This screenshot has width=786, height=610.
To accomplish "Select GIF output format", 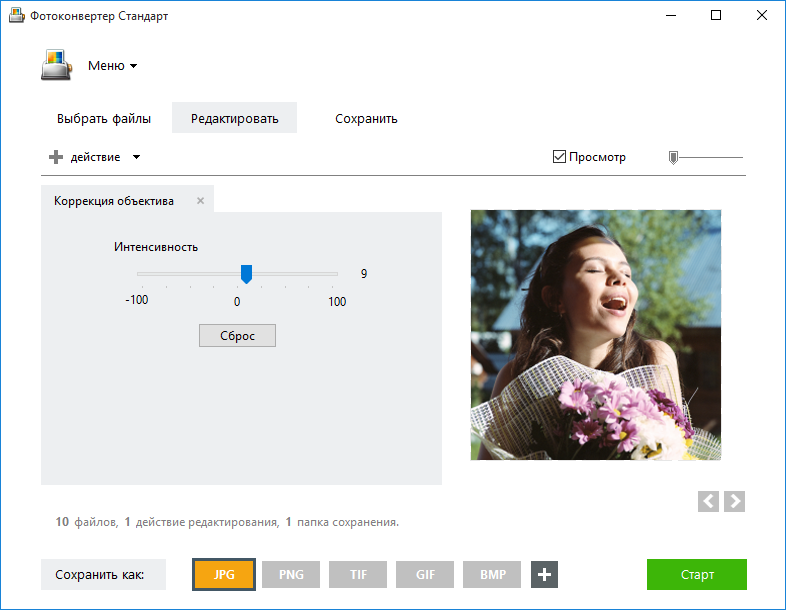I will click(x=425, y=574).
